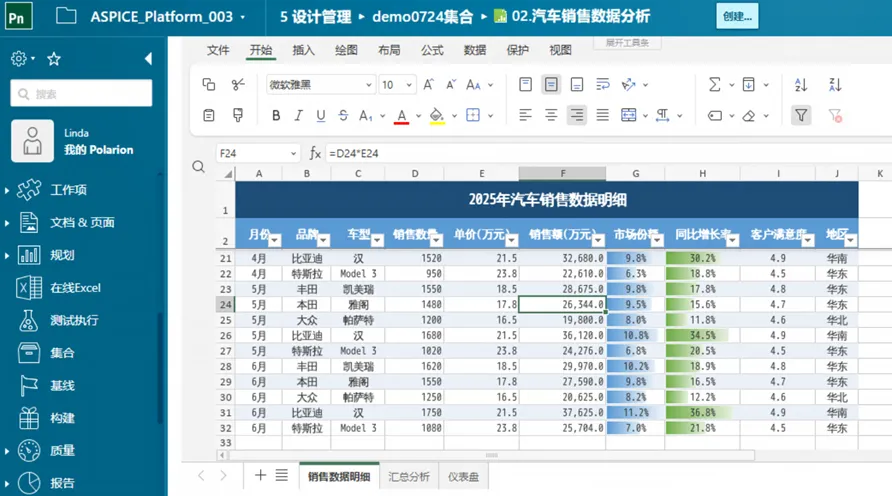892x496 pixels.
Task: Click the eraser clear icon
Action: point(749,115)
